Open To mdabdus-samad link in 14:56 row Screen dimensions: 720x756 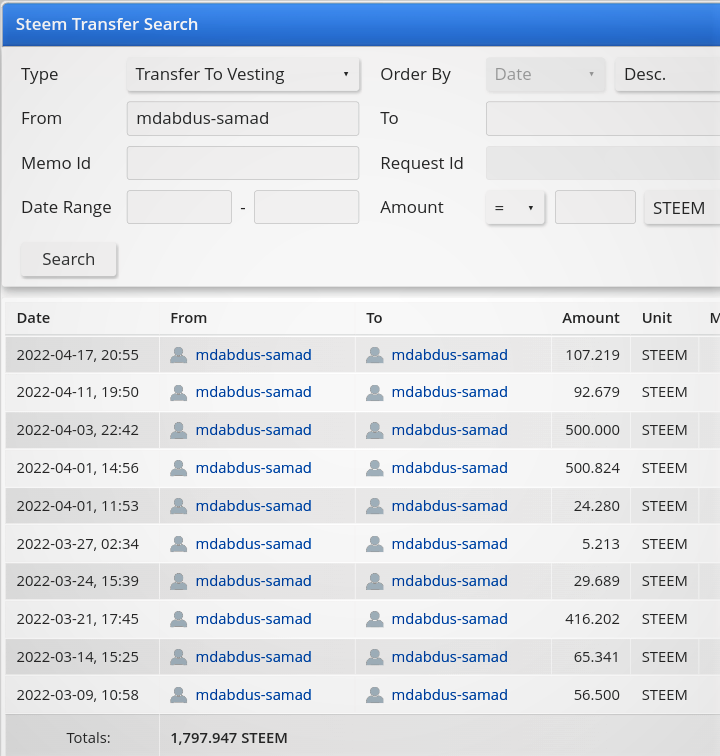(449, 468)
